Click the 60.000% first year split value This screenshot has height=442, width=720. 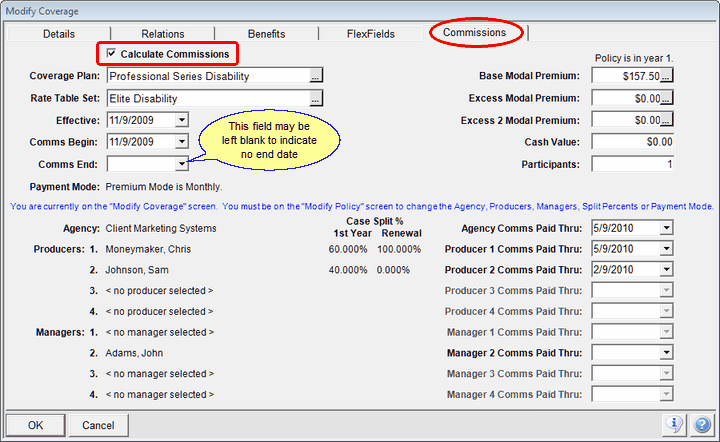(348, 249)
